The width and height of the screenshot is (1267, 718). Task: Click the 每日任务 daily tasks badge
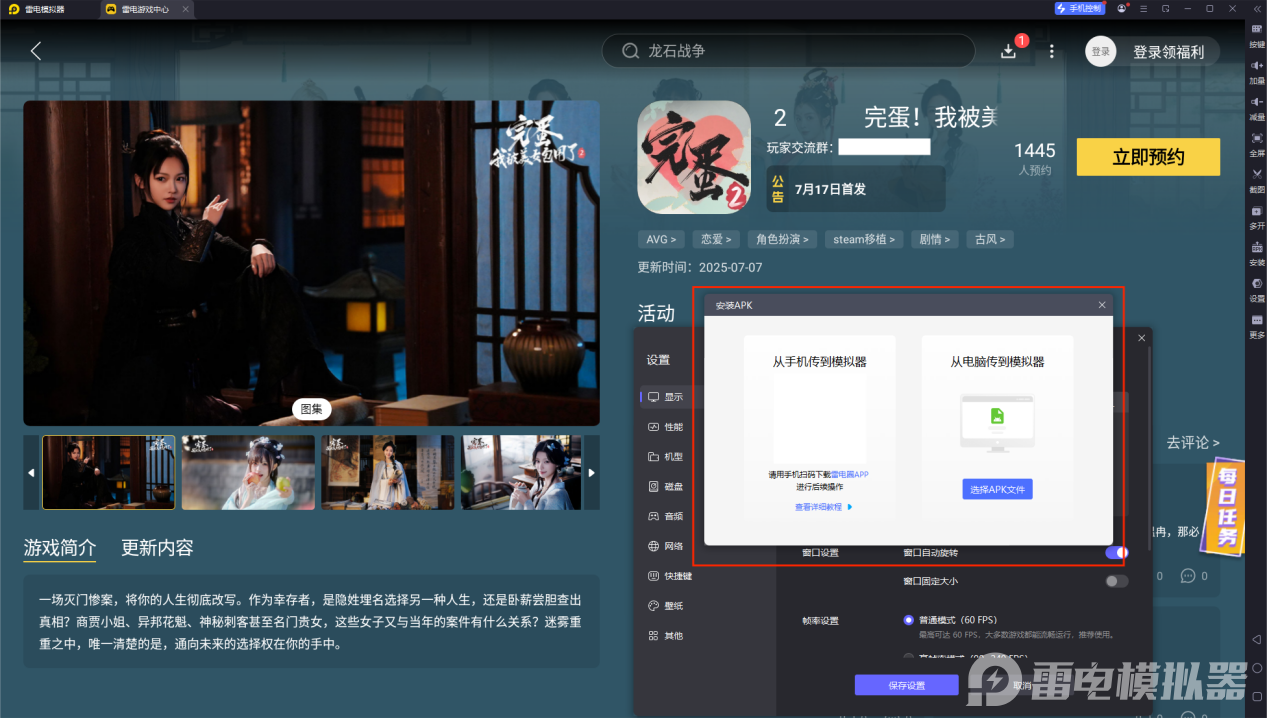[1225, 507]
